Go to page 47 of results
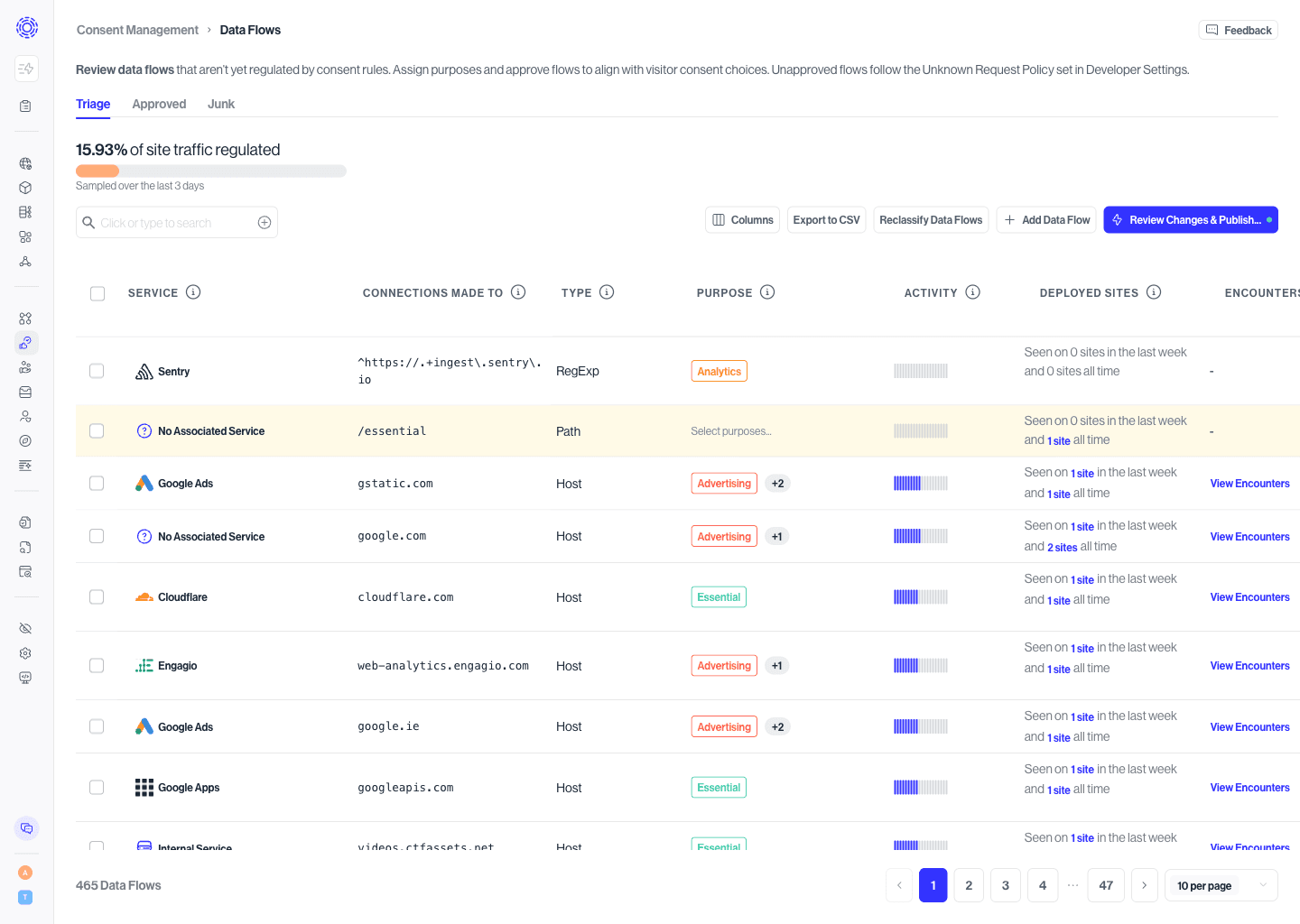Screen dimensions: 1300x924 click(1106, 885)
